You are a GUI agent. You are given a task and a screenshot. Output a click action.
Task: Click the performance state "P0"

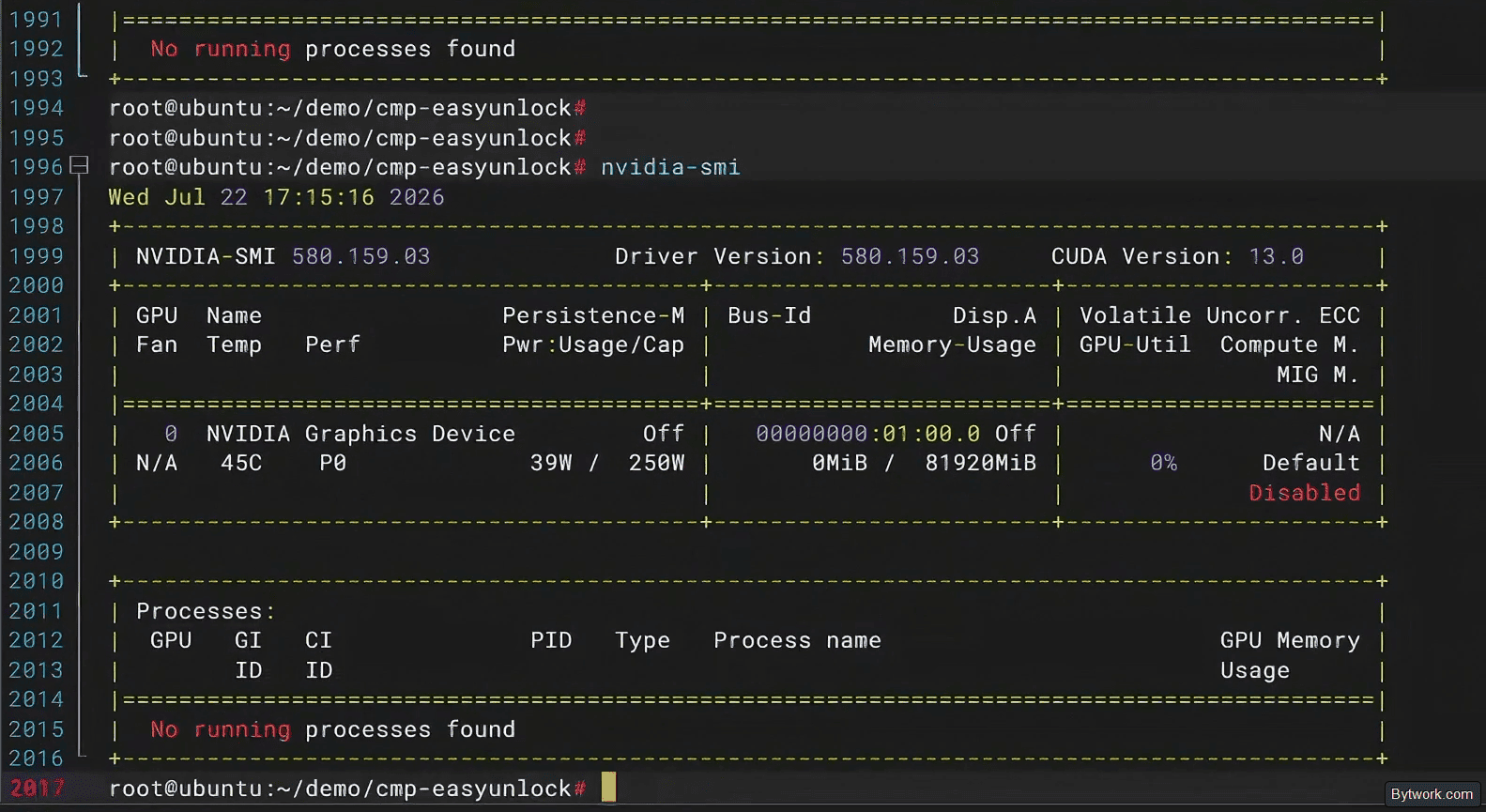tap(332, 463)
